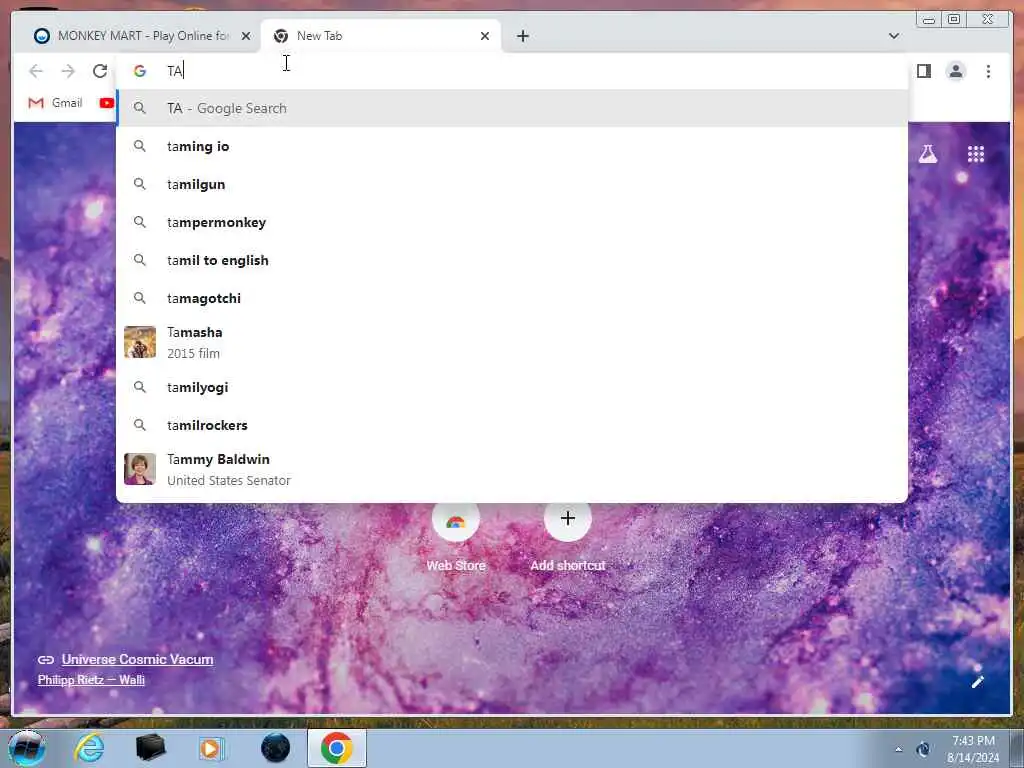The width and height of the screenshot is (1024, 768).
Task: Select the 'tamilrockers' suggestion
Action: 512,424
